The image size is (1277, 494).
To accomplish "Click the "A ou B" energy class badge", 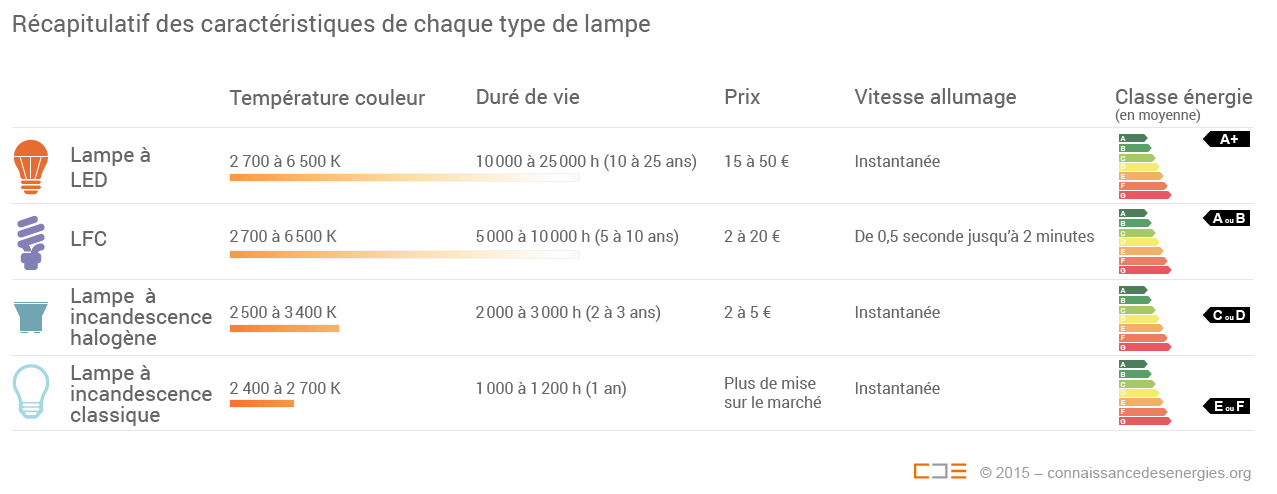I will pos(1227,218).
